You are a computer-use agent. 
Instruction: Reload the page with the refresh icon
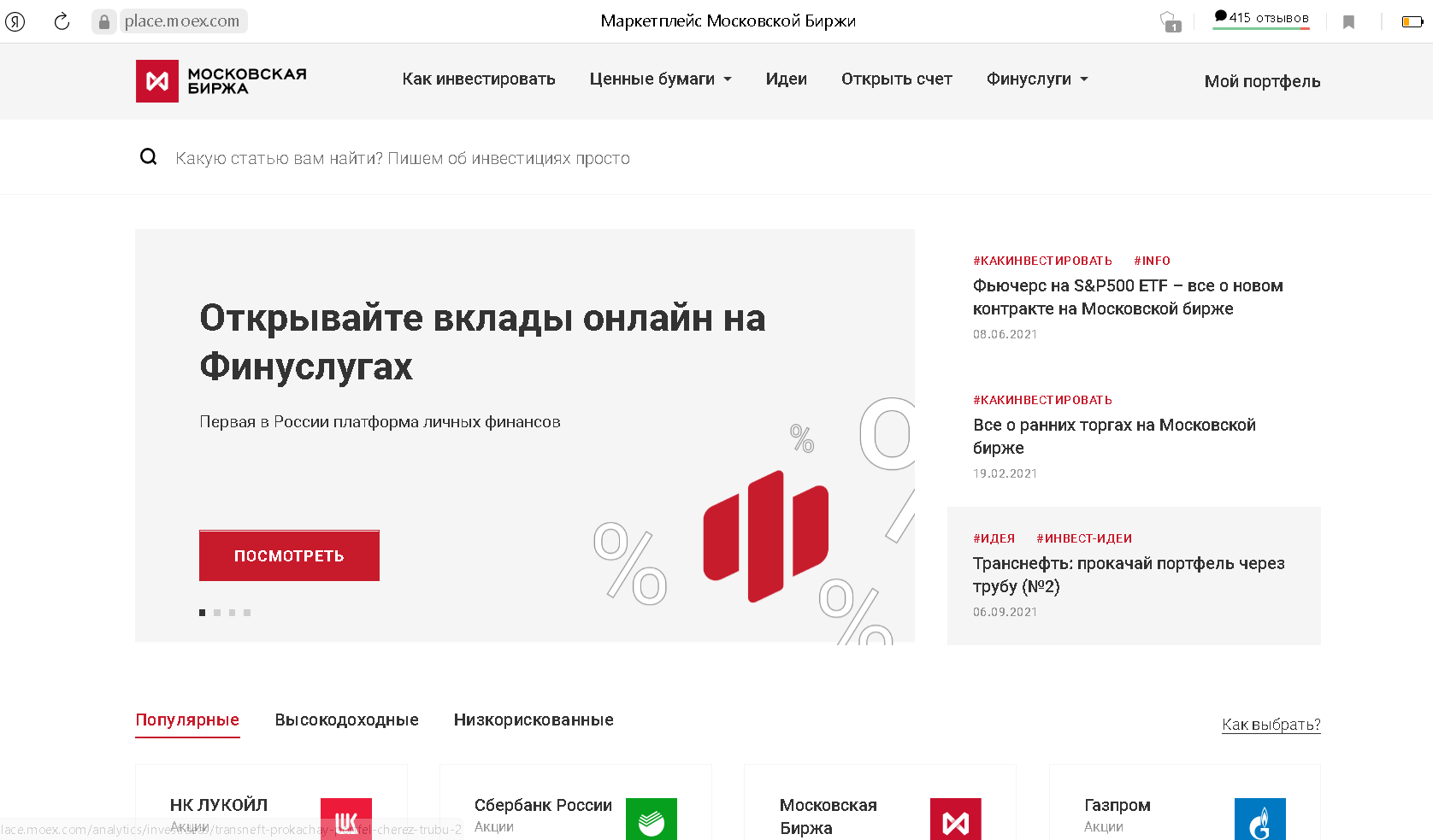62,21
